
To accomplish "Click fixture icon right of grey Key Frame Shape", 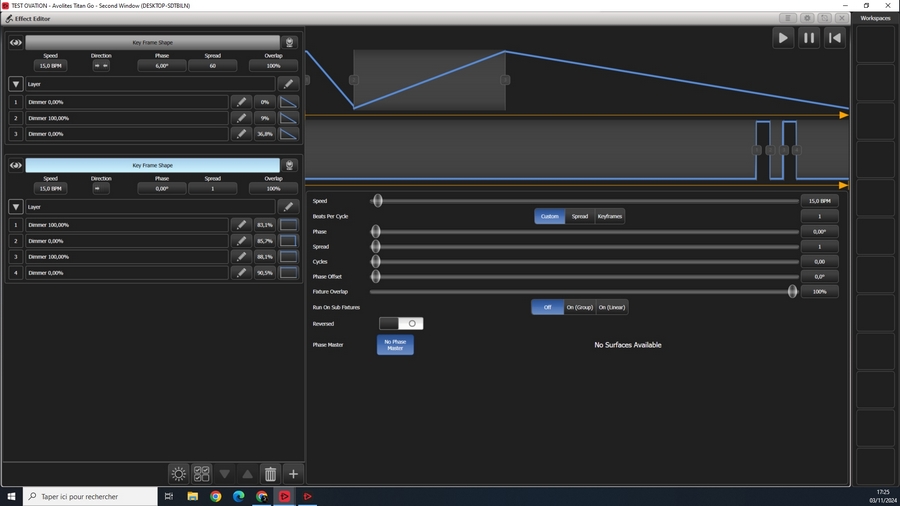I will click(x=289, y=42).
